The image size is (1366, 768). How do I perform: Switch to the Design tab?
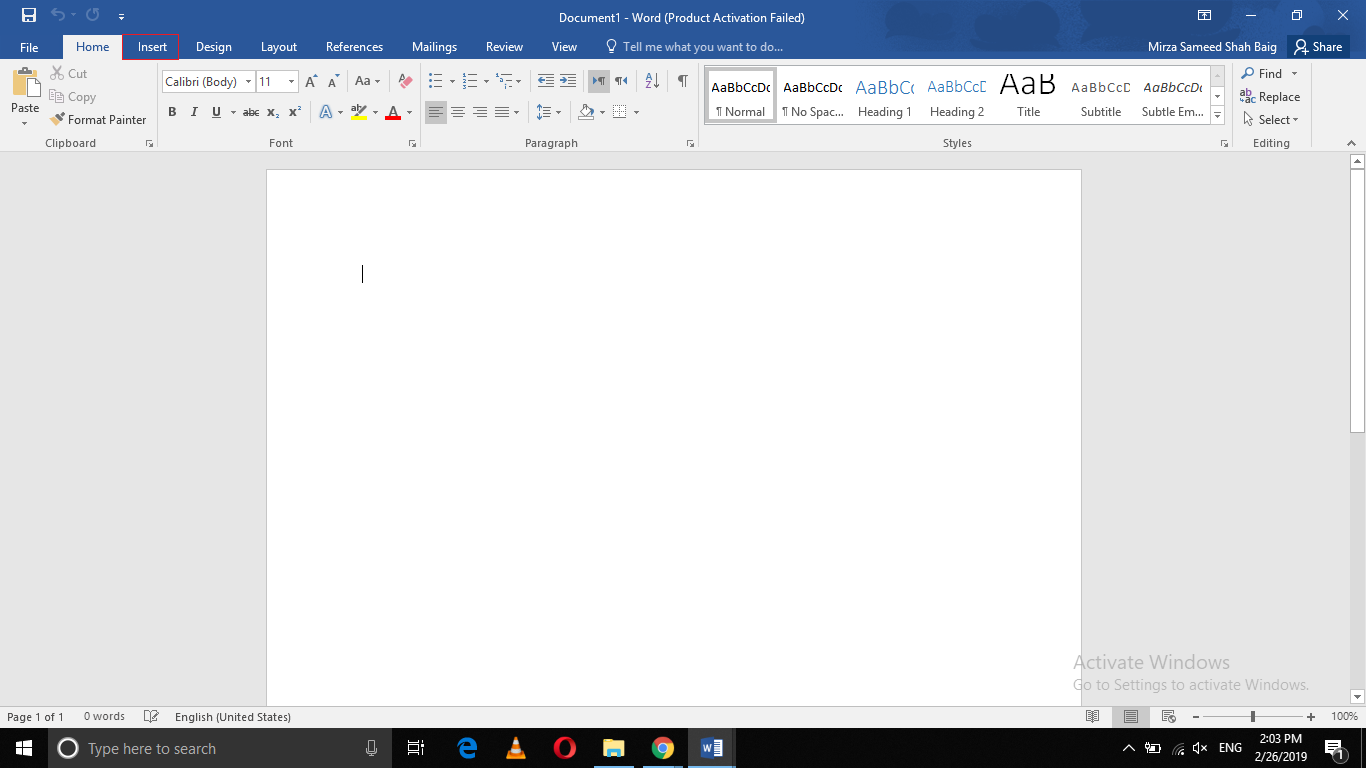coord(214,47)
